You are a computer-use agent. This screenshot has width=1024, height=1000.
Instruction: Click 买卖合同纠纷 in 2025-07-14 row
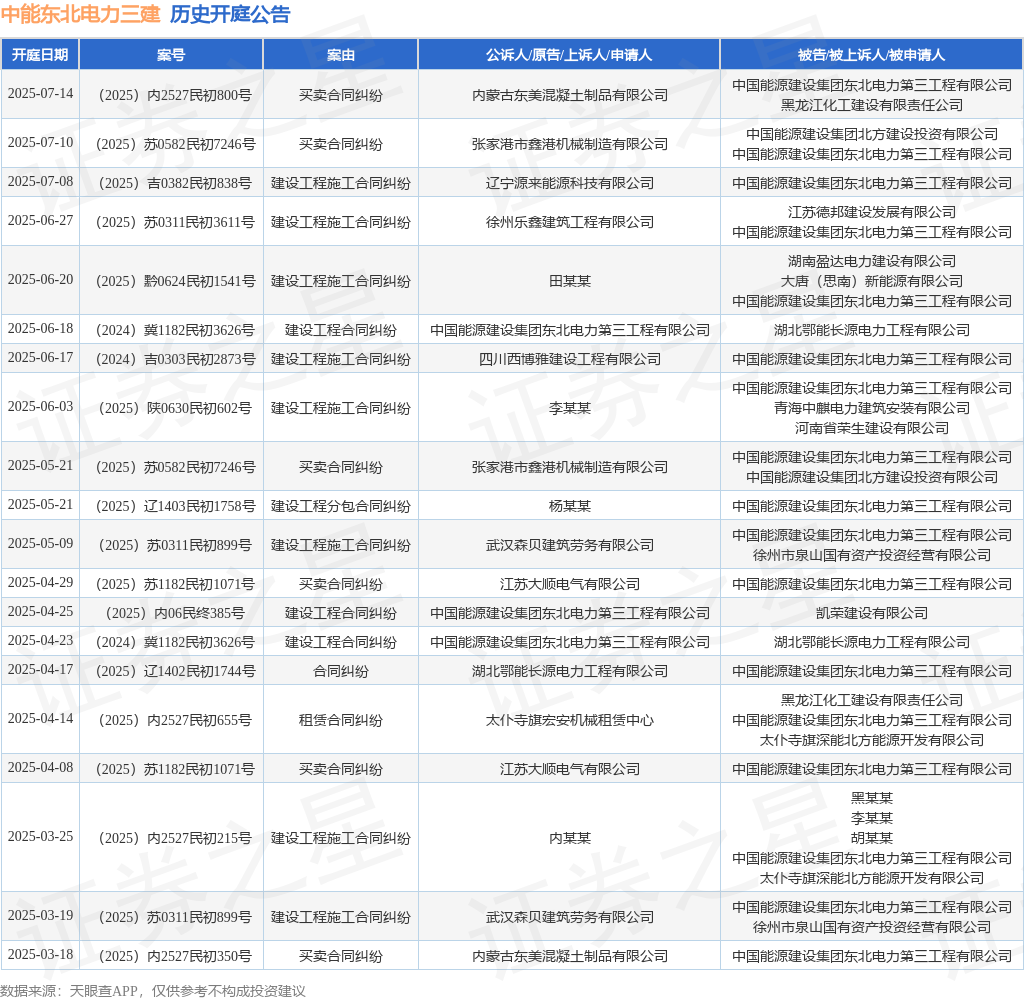pos(340,95)
